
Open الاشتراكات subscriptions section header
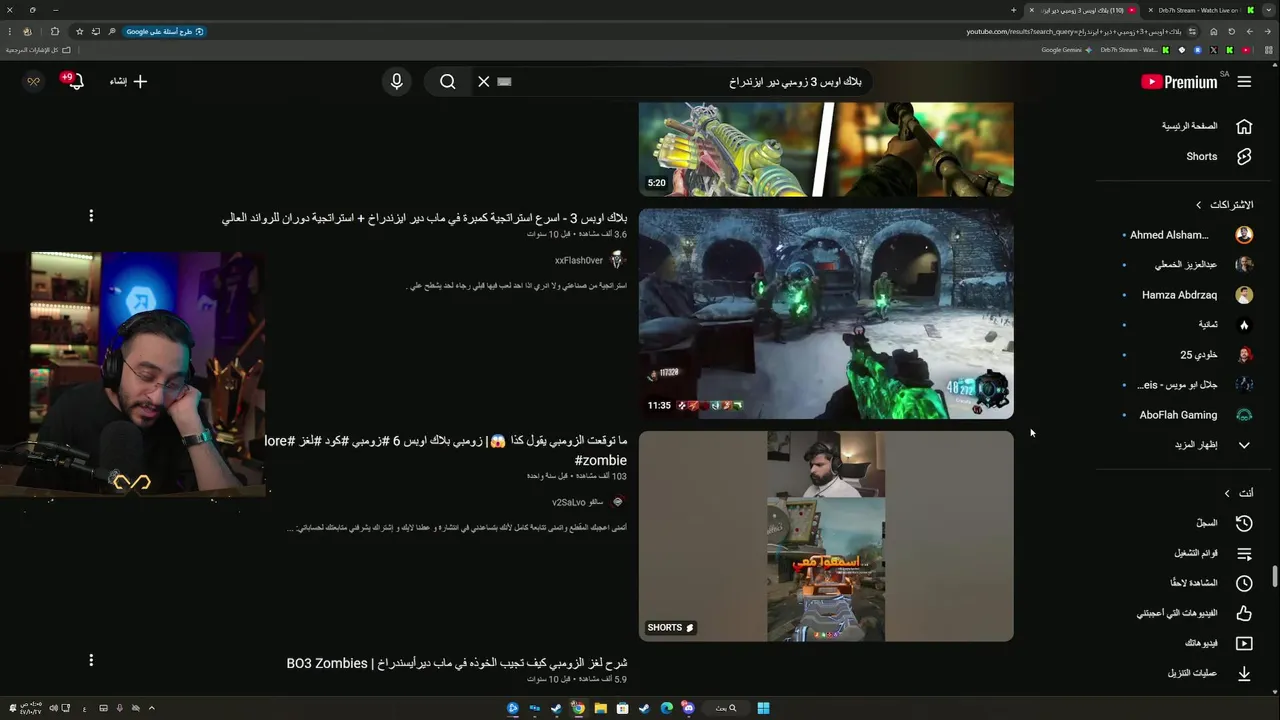(x=1225, y=205)
